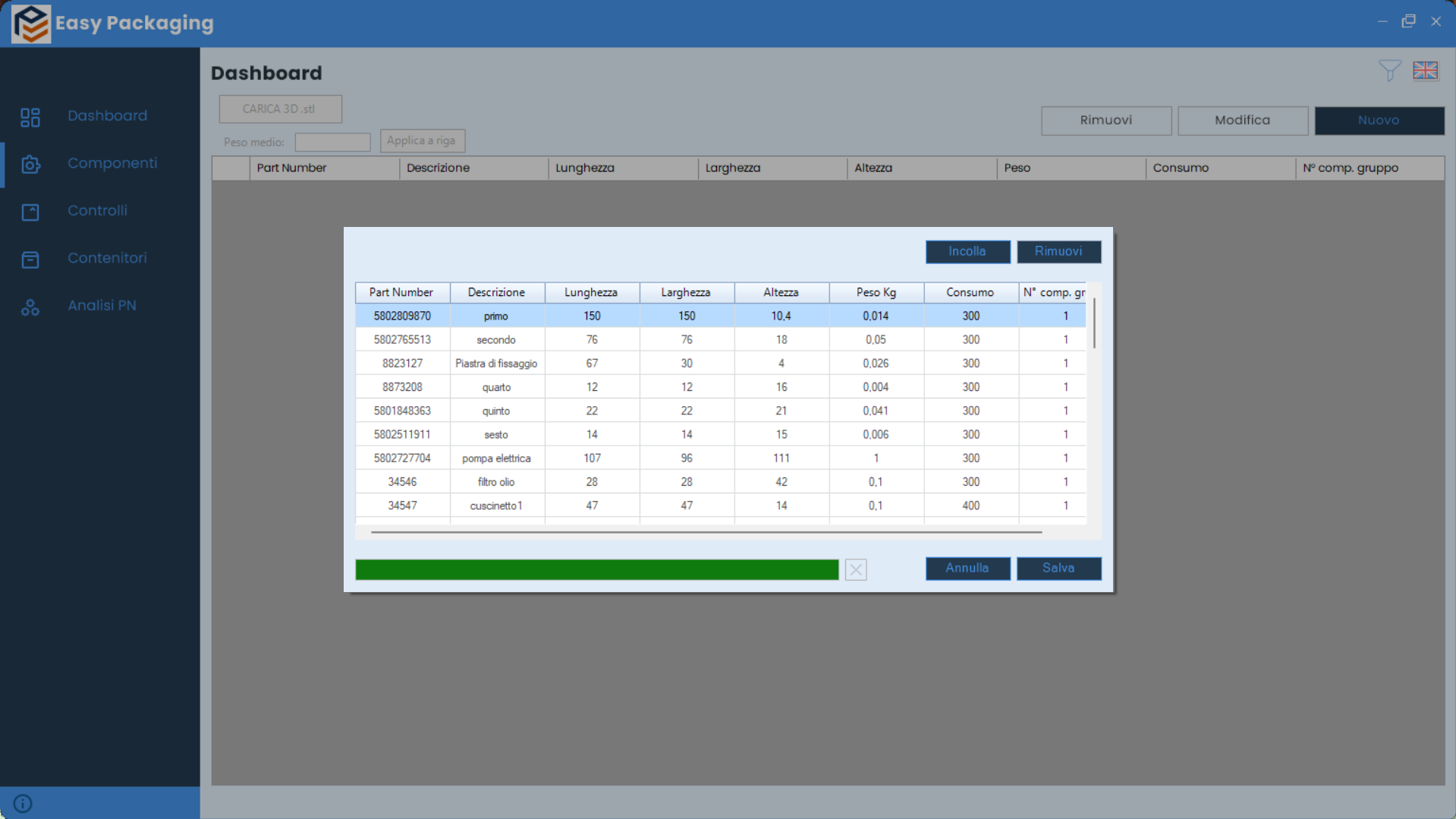Click the Controlli icon in sidebar
This screenshot has height=819, width=1456.
pyautogui.click(x=30, y=212)
